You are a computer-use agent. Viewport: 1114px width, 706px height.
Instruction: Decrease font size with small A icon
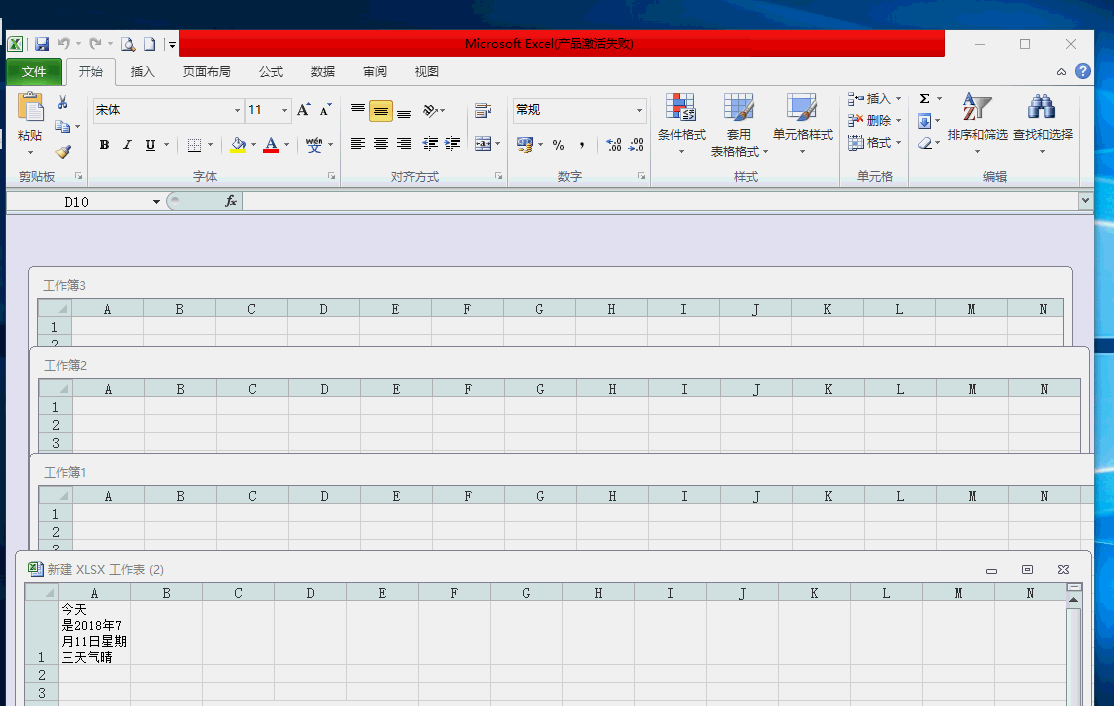click(x=325, y=109)
